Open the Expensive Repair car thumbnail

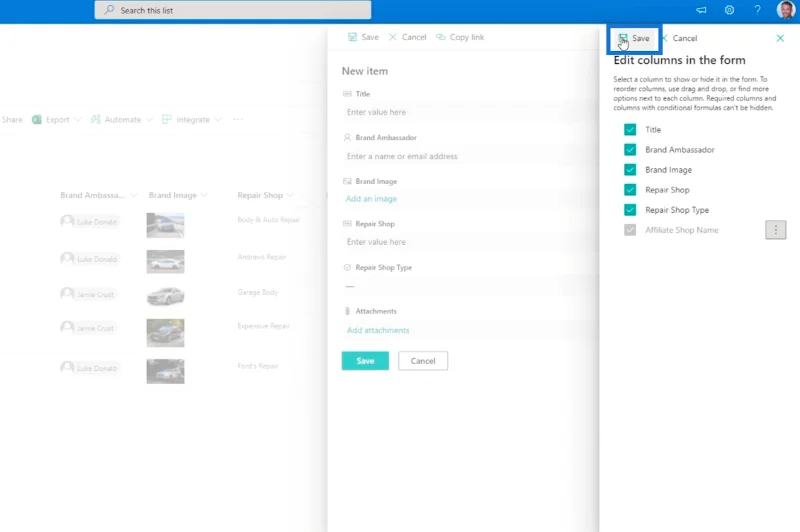tap(165, 333)
